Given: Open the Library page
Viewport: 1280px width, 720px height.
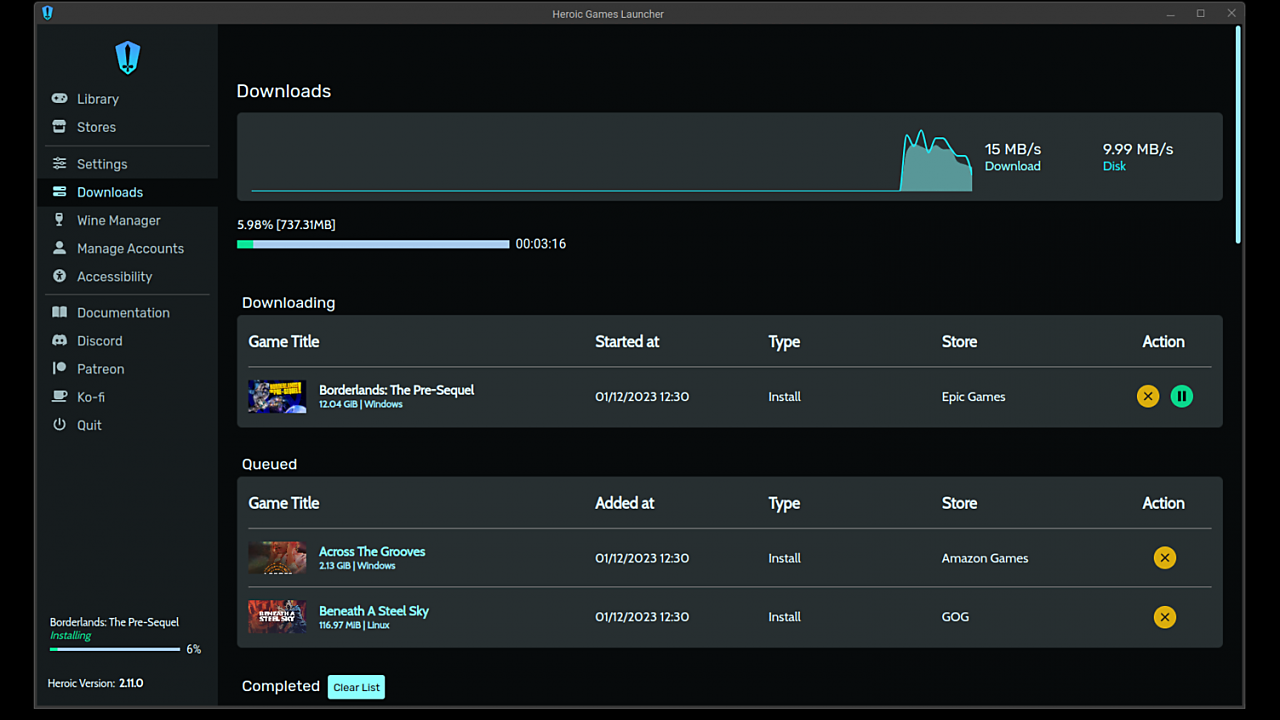Looking at the screenshot, I should click(x=98, y=99).
